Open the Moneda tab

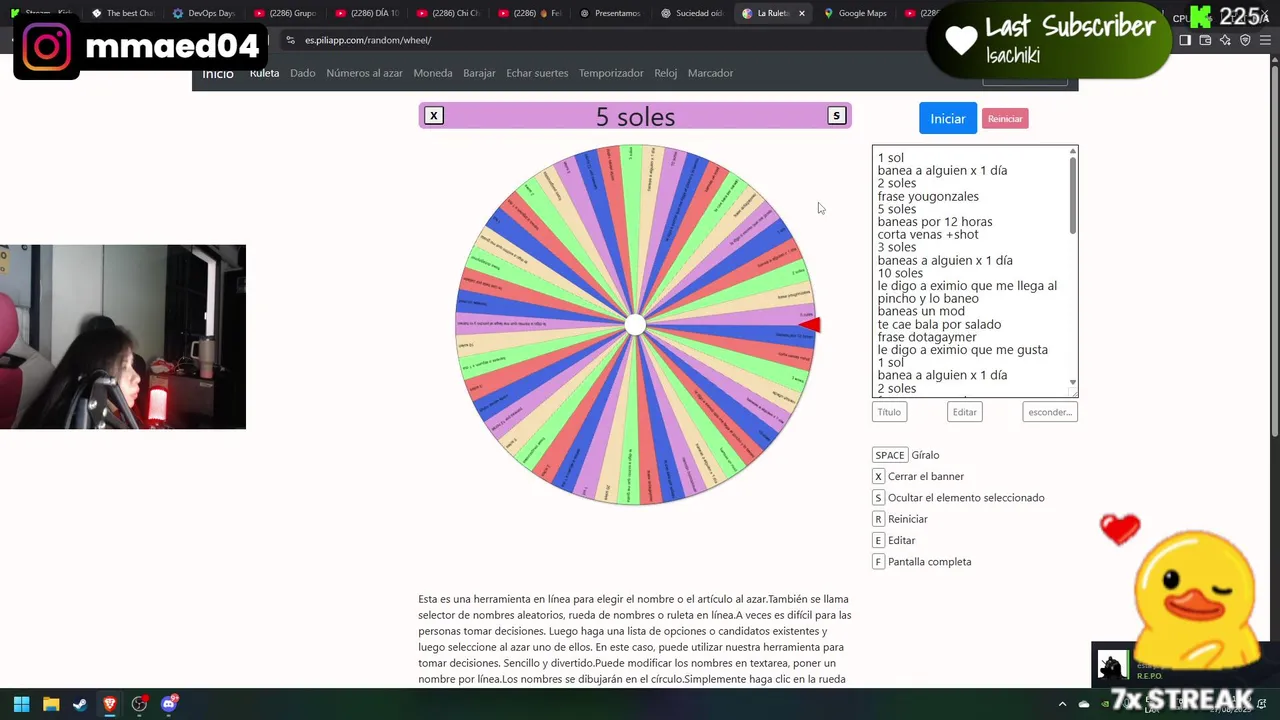click(x=433, y=73)
